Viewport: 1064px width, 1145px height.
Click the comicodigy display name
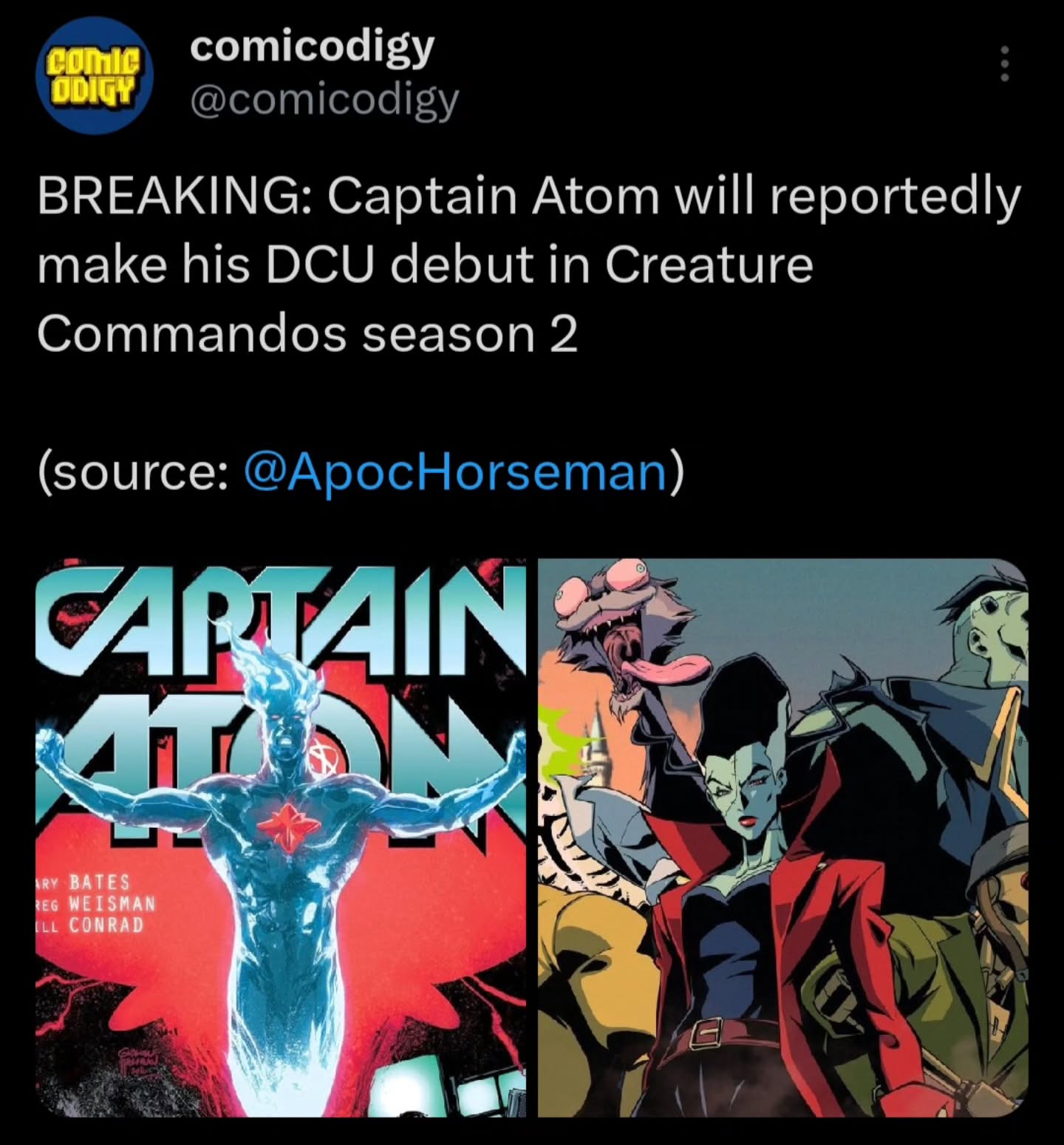point(312,47)
